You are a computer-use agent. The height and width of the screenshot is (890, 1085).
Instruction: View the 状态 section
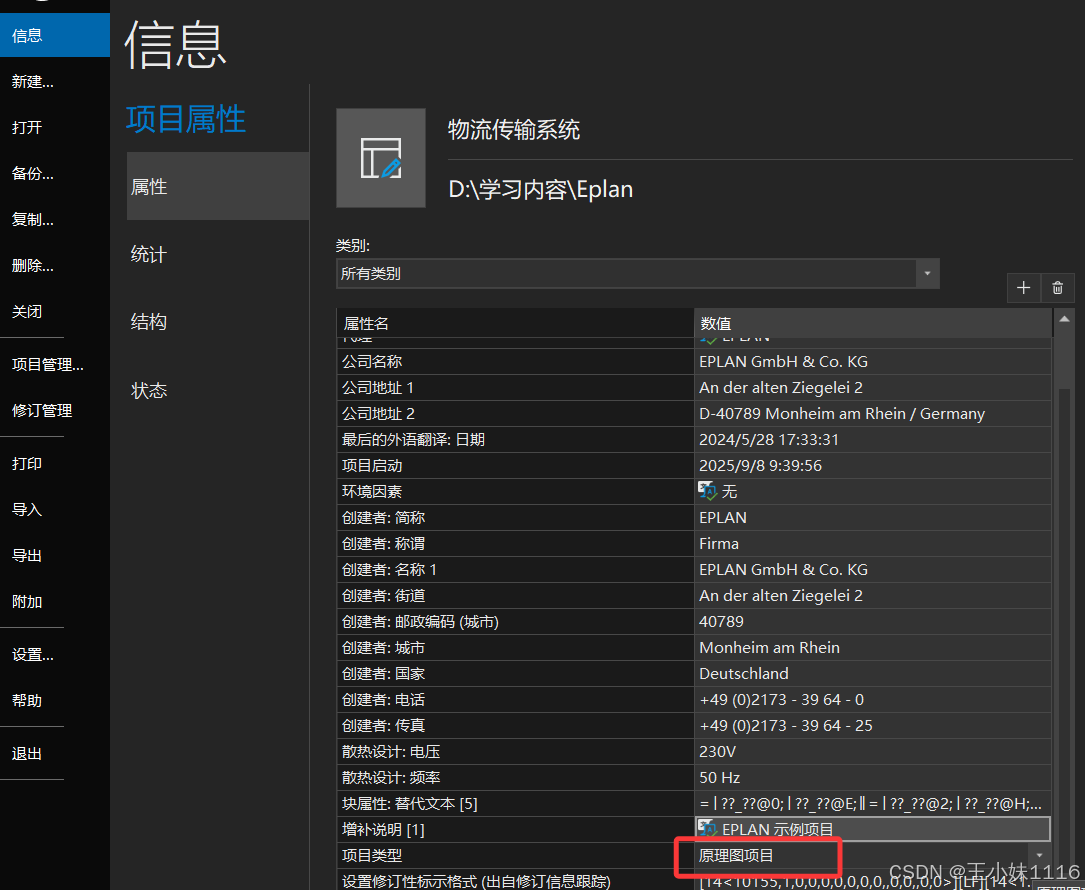147,390
